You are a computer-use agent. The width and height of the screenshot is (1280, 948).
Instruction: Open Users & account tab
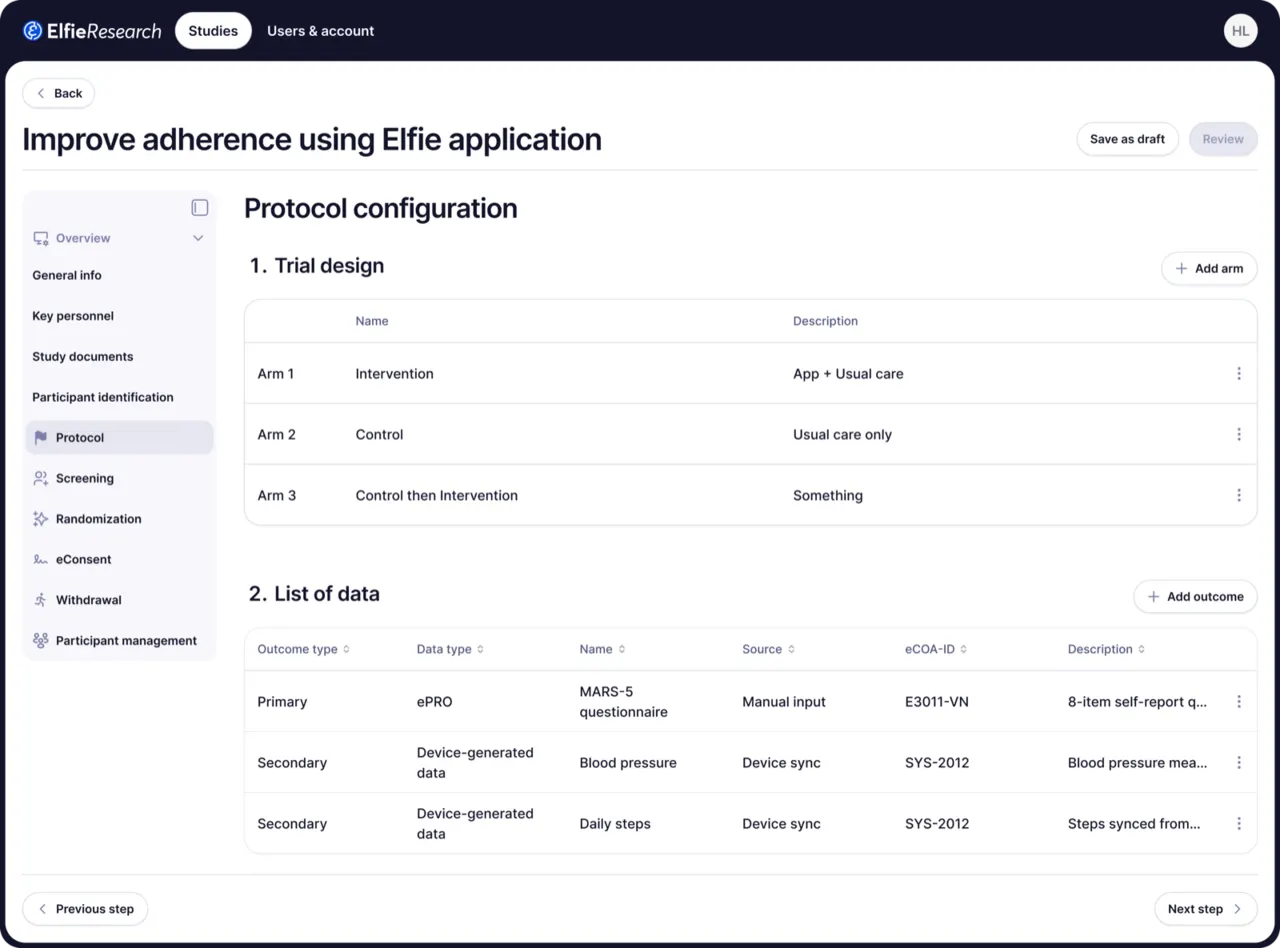(x=321, y=31)
